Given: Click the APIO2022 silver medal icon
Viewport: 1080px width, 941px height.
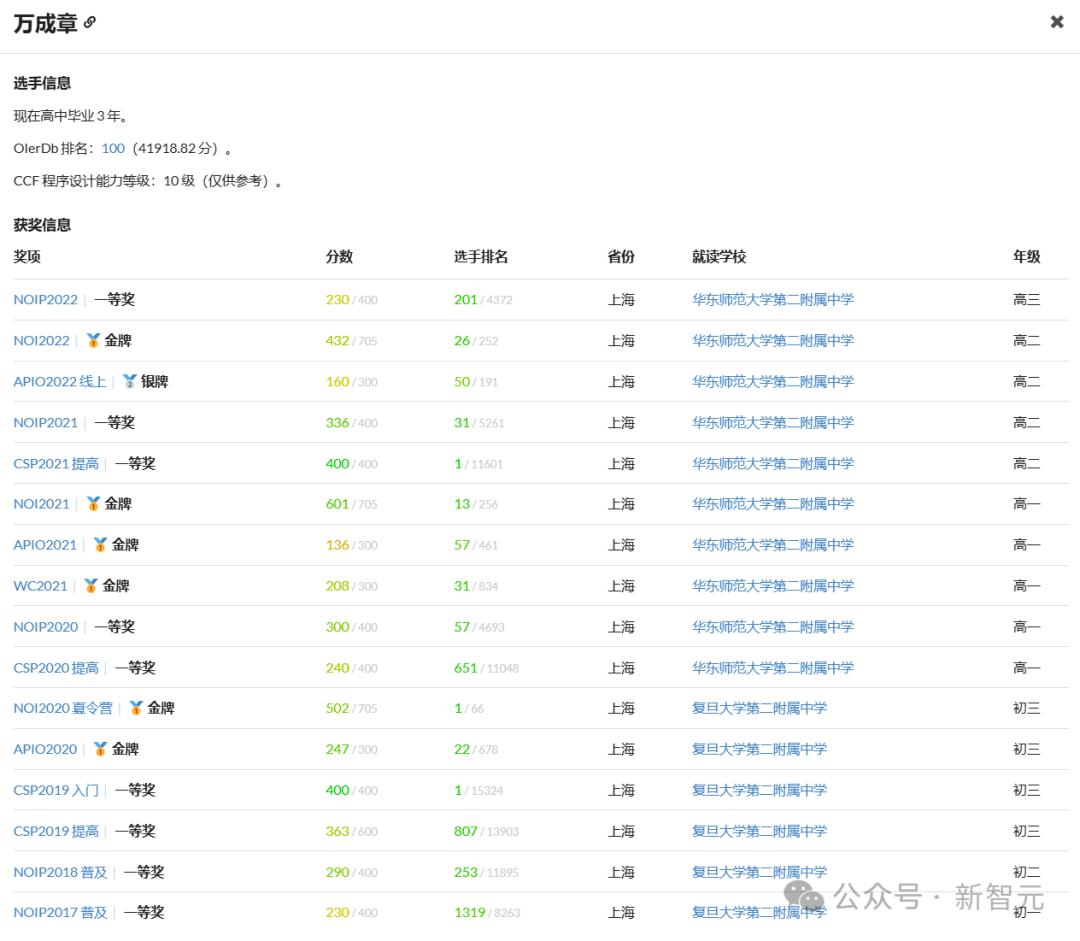Looking at the screenshot, I should pyautogui.click(x=129, y=381).
